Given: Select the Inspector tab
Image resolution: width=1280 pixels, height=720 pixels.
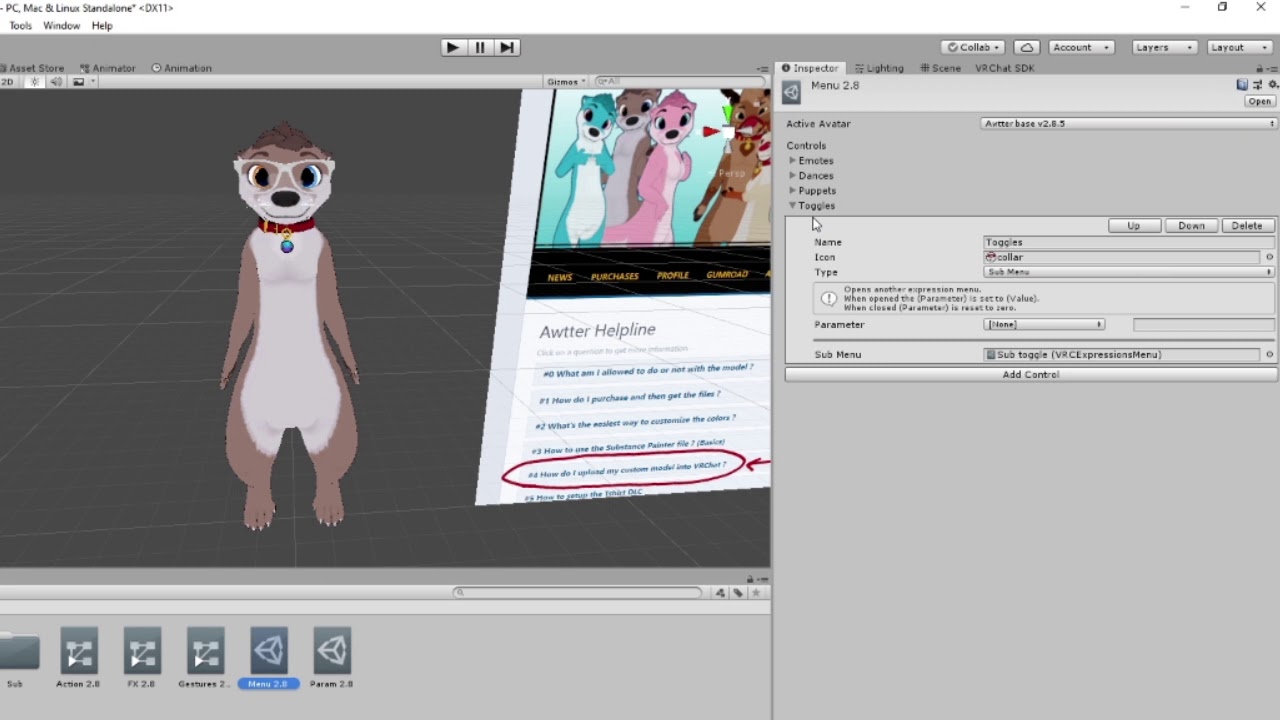Looking at the screenshot, I should coord(810,68).
